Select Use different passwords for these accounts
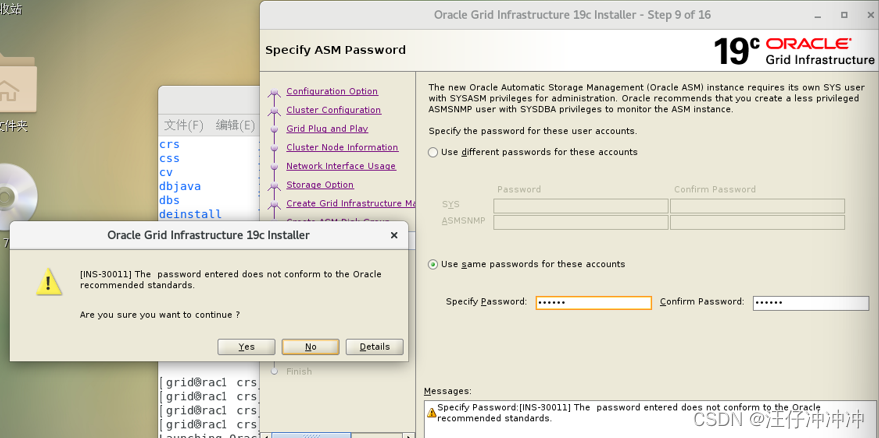Screen dimensions: 879x438 433,153
